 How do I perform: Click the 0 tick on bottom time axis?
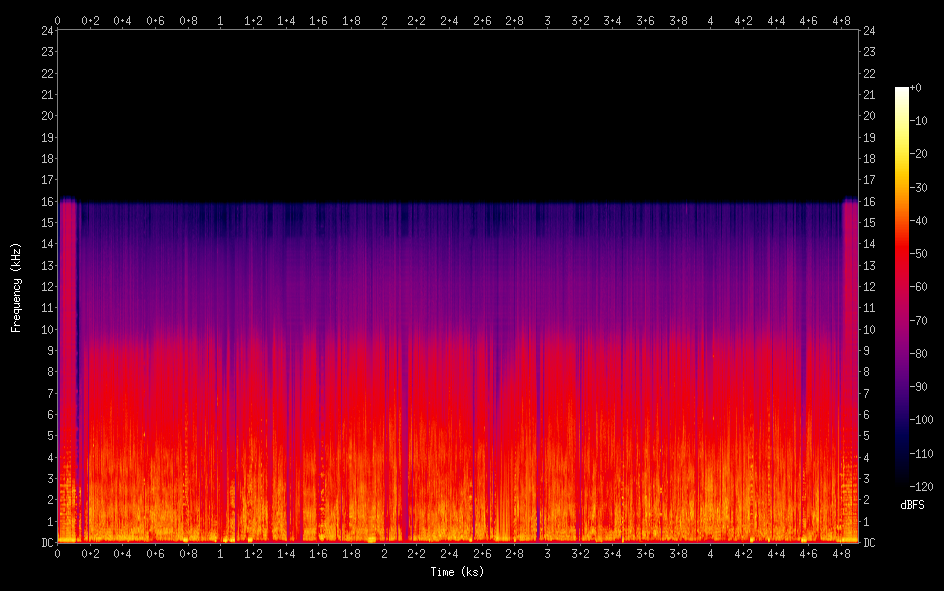point(58,553)
